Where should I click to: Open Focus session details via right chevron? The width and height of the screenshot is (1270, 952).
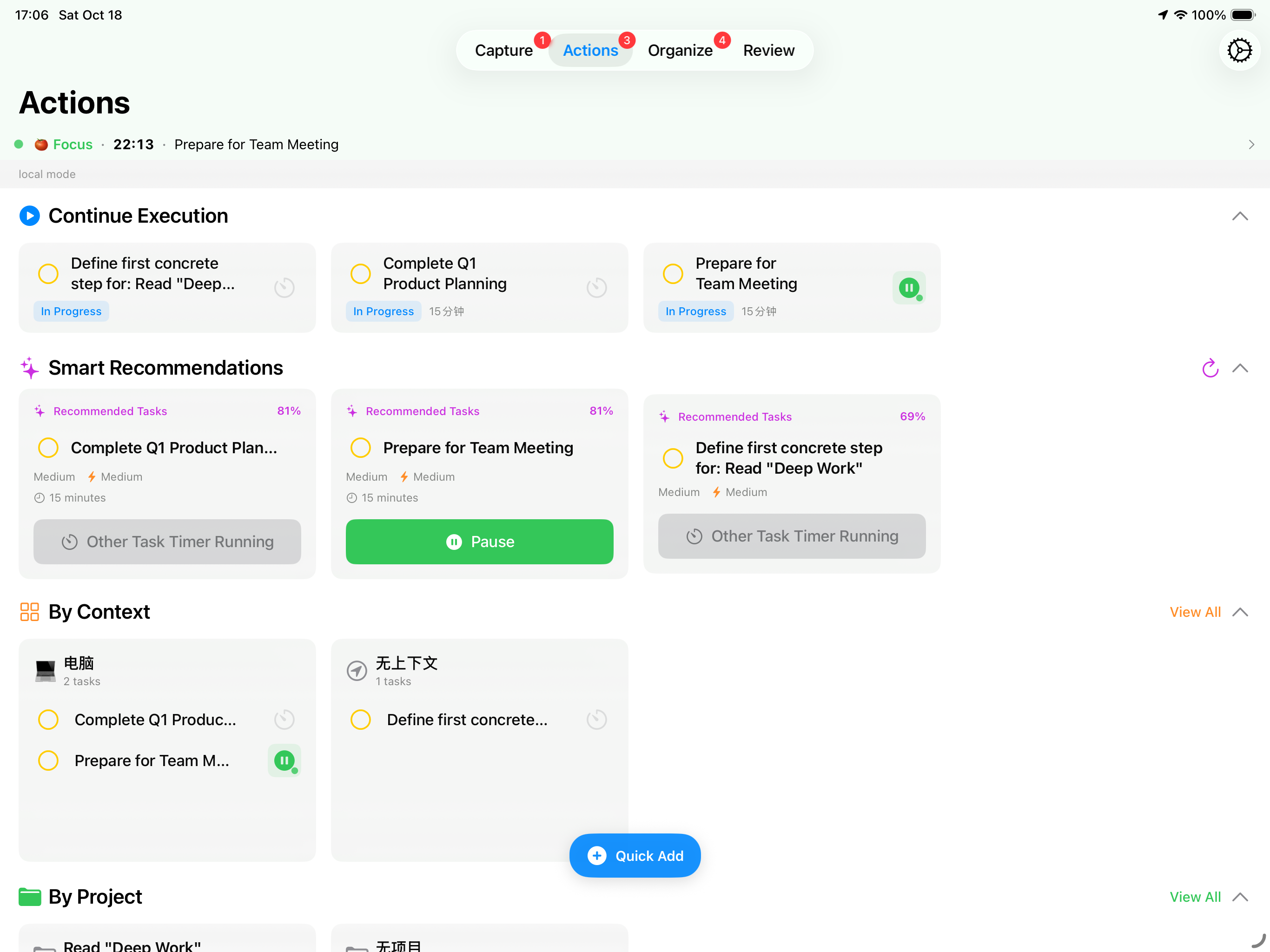1251,144
